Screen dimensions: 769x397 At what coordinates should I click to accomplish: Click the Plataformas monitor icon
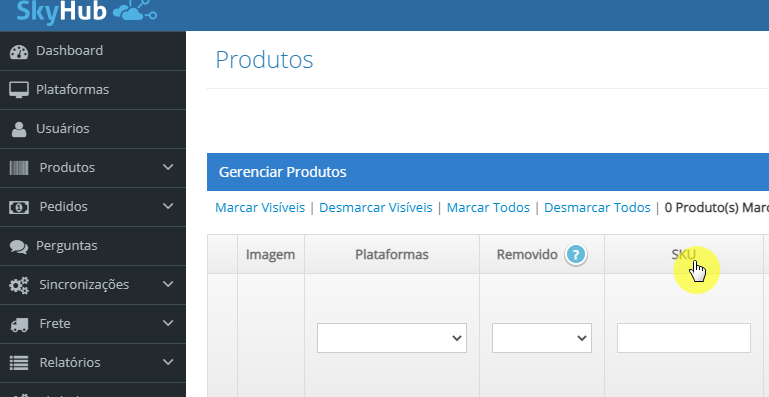[19, 90]
